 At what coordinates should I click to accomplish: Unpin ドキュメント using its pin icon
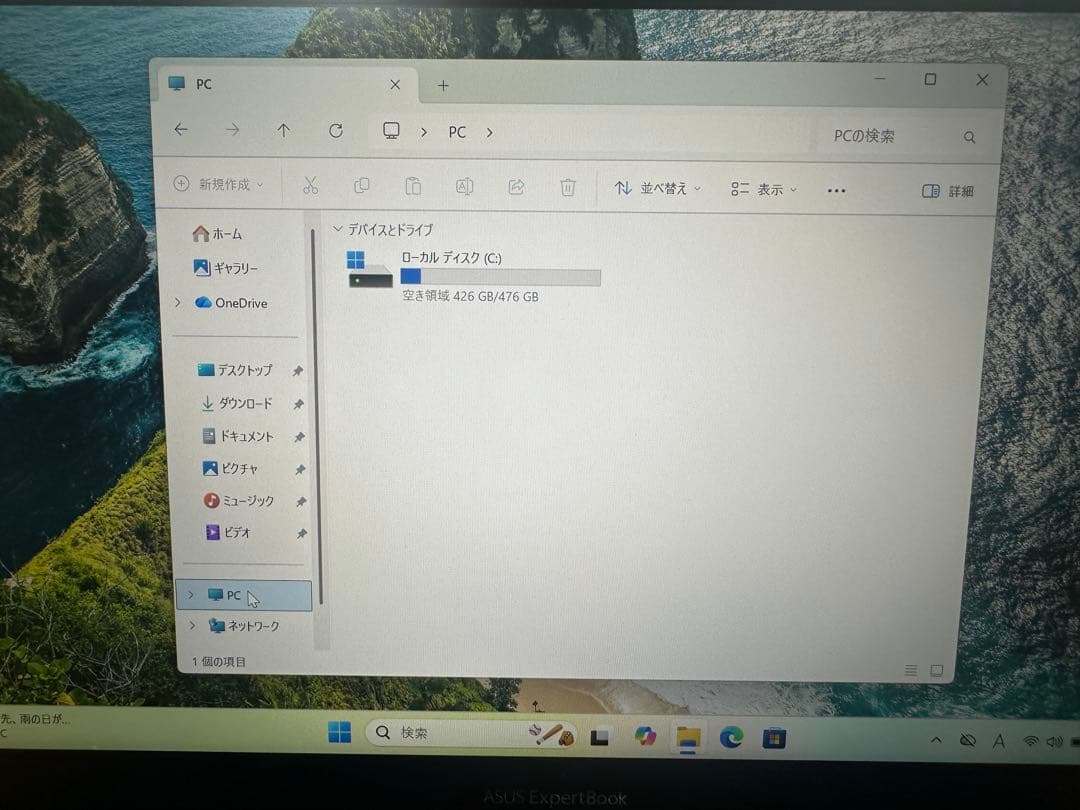pyautogui.click(x=299, y=437)
